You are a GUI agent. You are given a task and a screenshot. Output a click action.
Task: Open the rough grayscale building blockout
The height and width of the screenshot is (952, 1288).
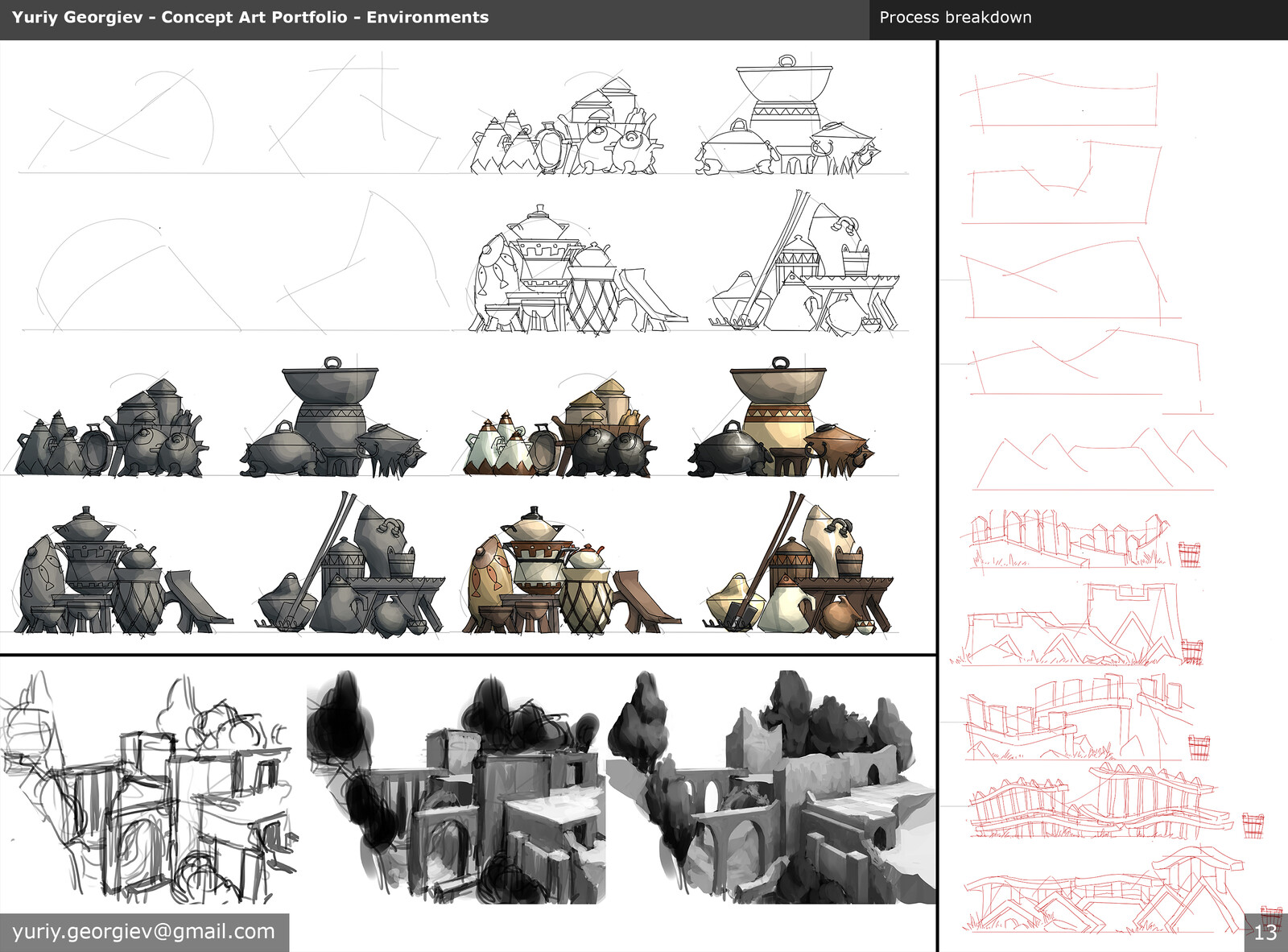click(x=456, y=787)
